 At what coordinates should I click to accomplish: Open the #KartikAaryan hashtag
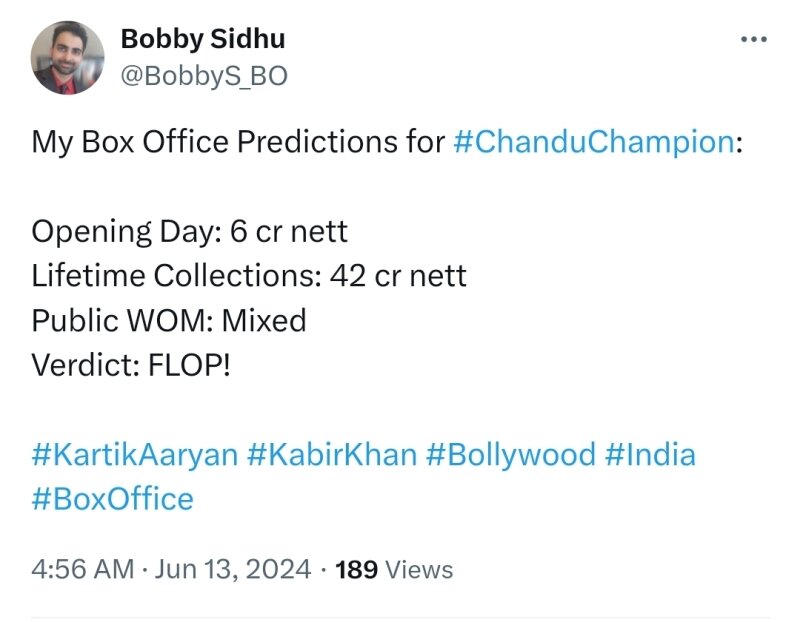pyautogui.click(x=134, y=455)
